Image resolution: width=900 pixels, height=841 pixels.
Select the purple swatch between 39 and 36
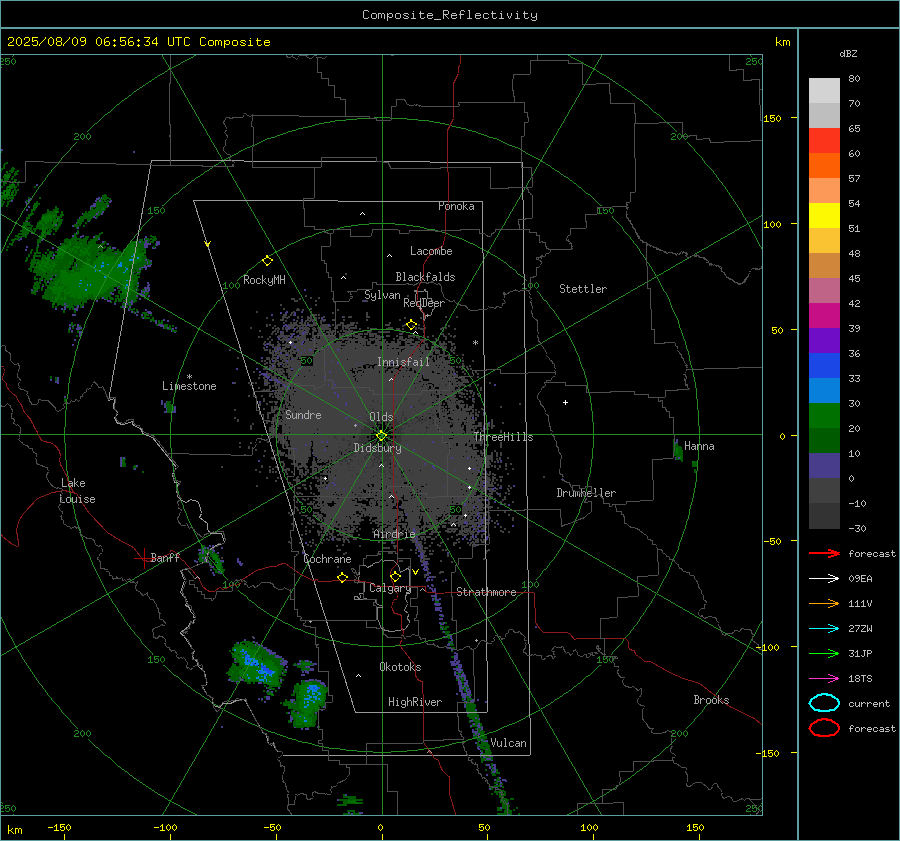coord(824,340)
